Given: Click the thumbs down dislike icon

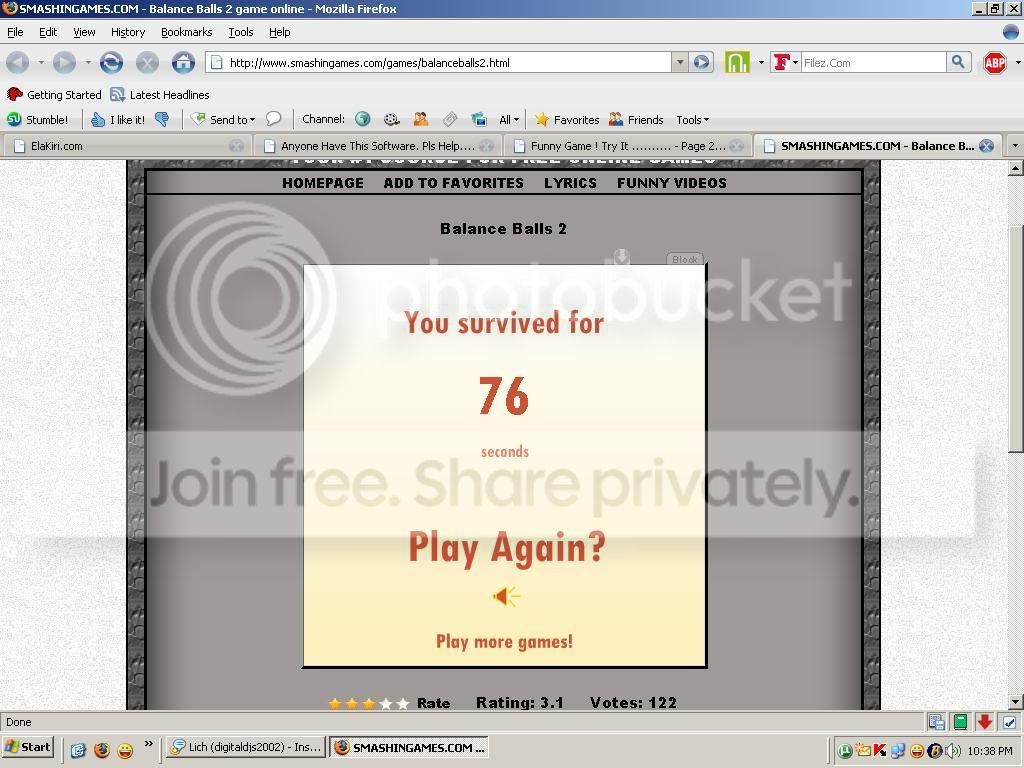Looking at the screenshot, I should pyautogui.click(x=162, y=120).
